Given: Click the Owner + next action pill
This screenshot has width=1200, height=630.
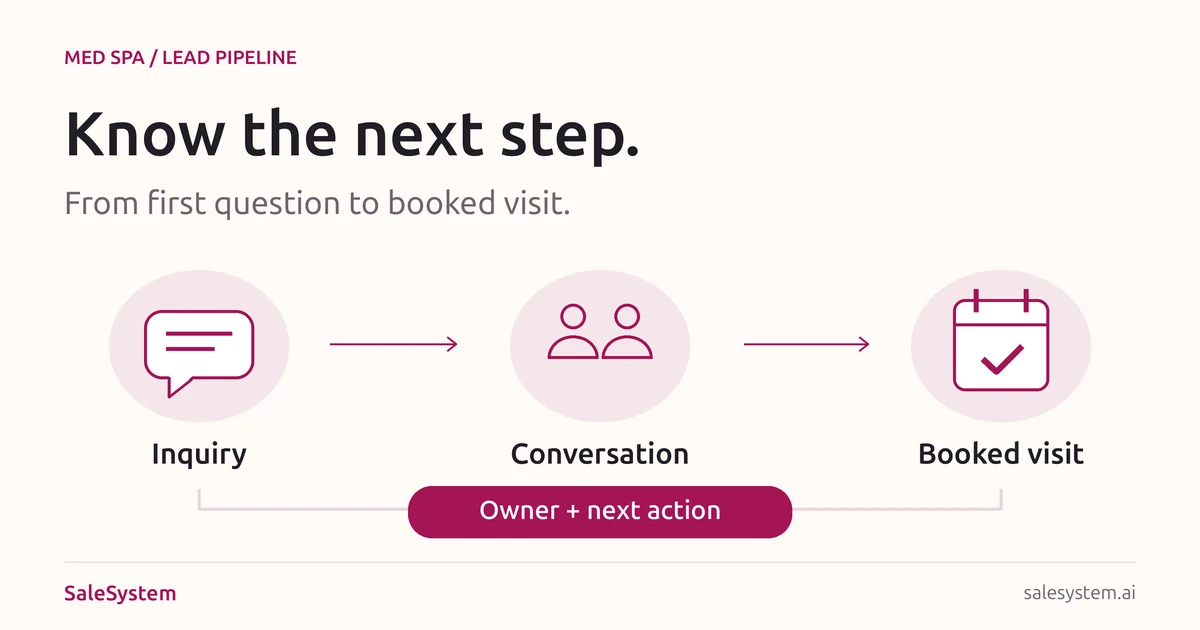Looking at the screenshot, I should click(x=600, y=511).
